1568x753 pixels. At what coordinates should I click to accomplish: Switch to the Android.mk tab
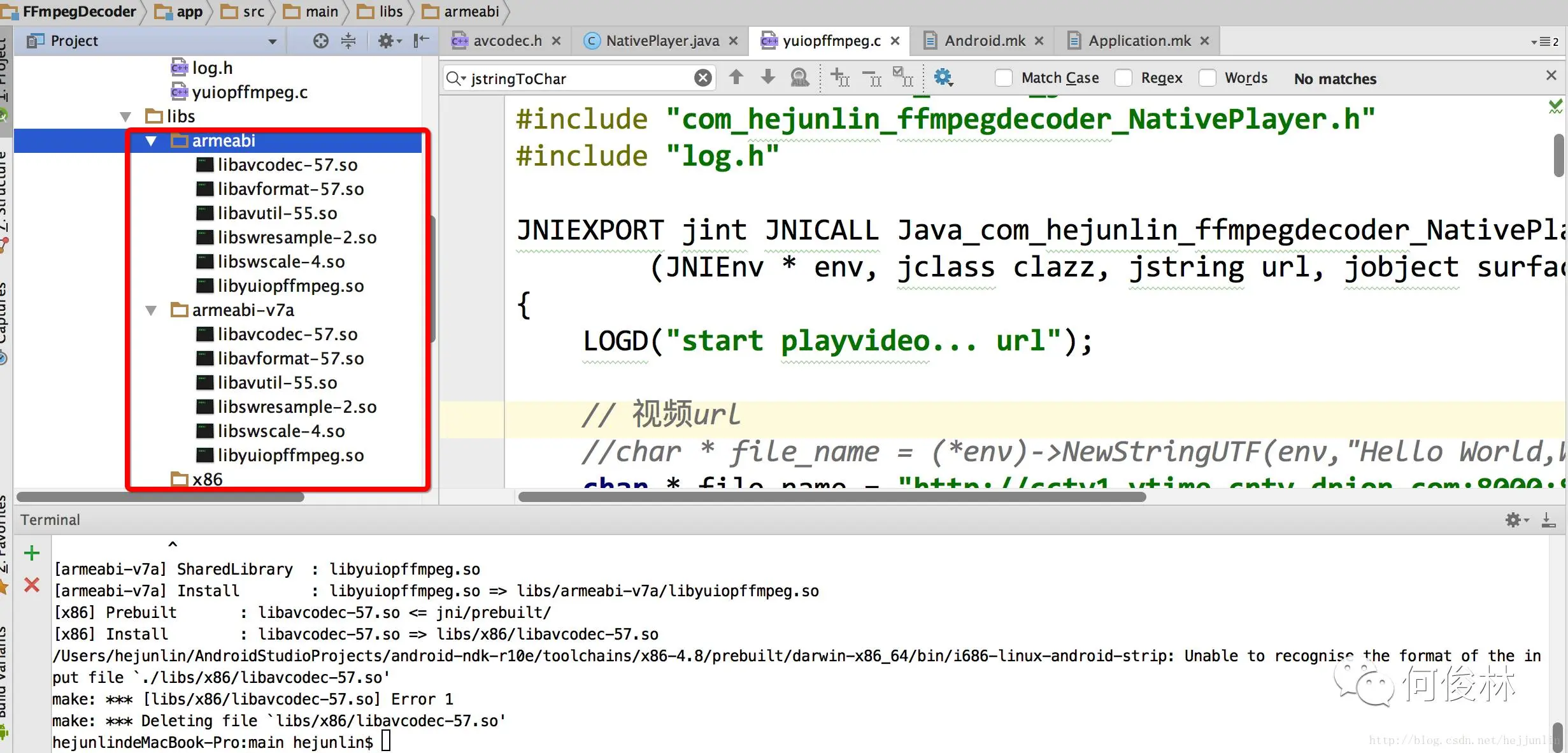coord(984,41)
